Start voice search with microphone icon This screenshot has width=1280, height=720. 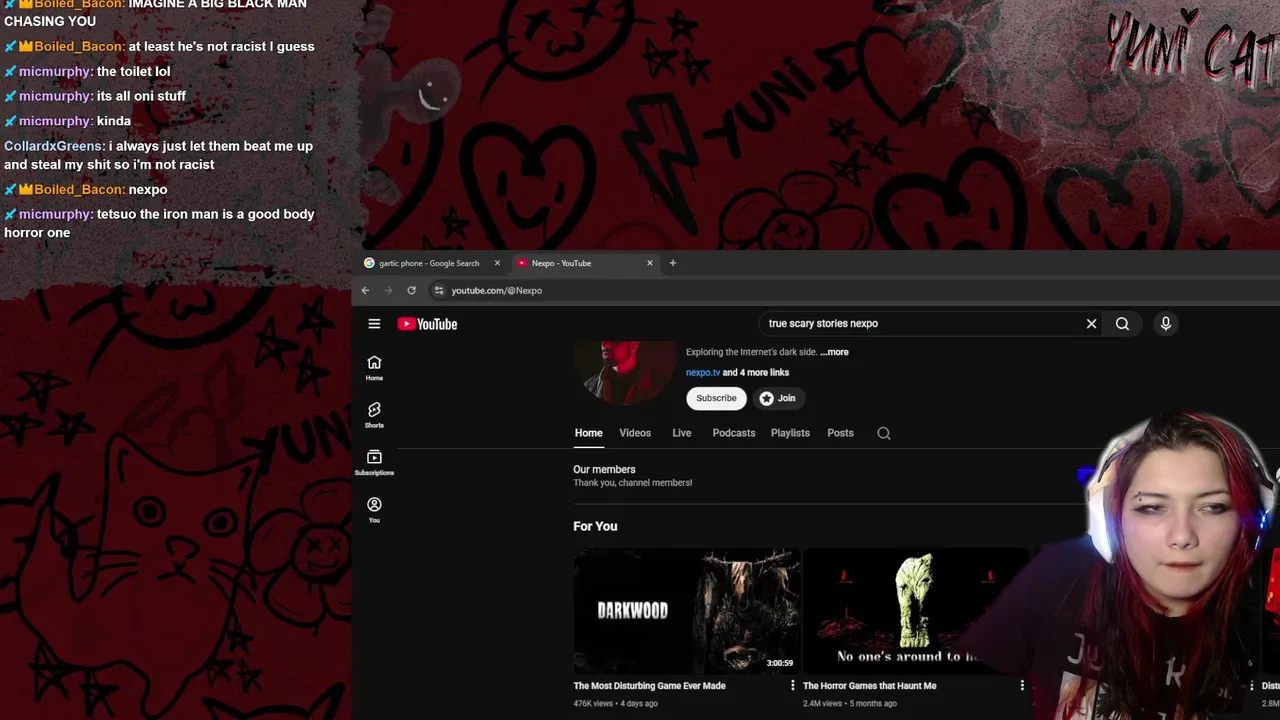tap(1165, 324)
